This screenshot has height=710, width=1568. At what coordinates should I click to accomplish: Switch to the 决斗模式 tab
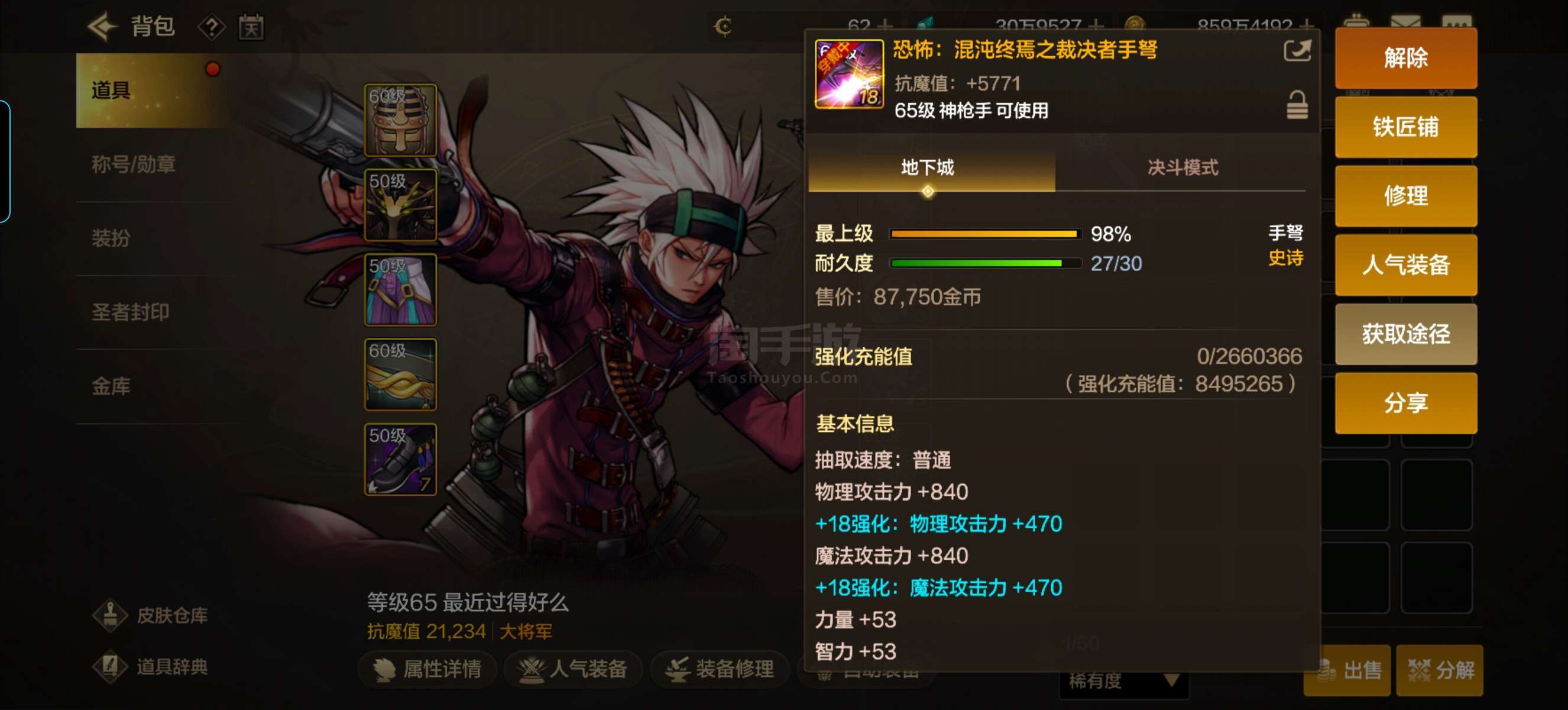click(1181, 167)
